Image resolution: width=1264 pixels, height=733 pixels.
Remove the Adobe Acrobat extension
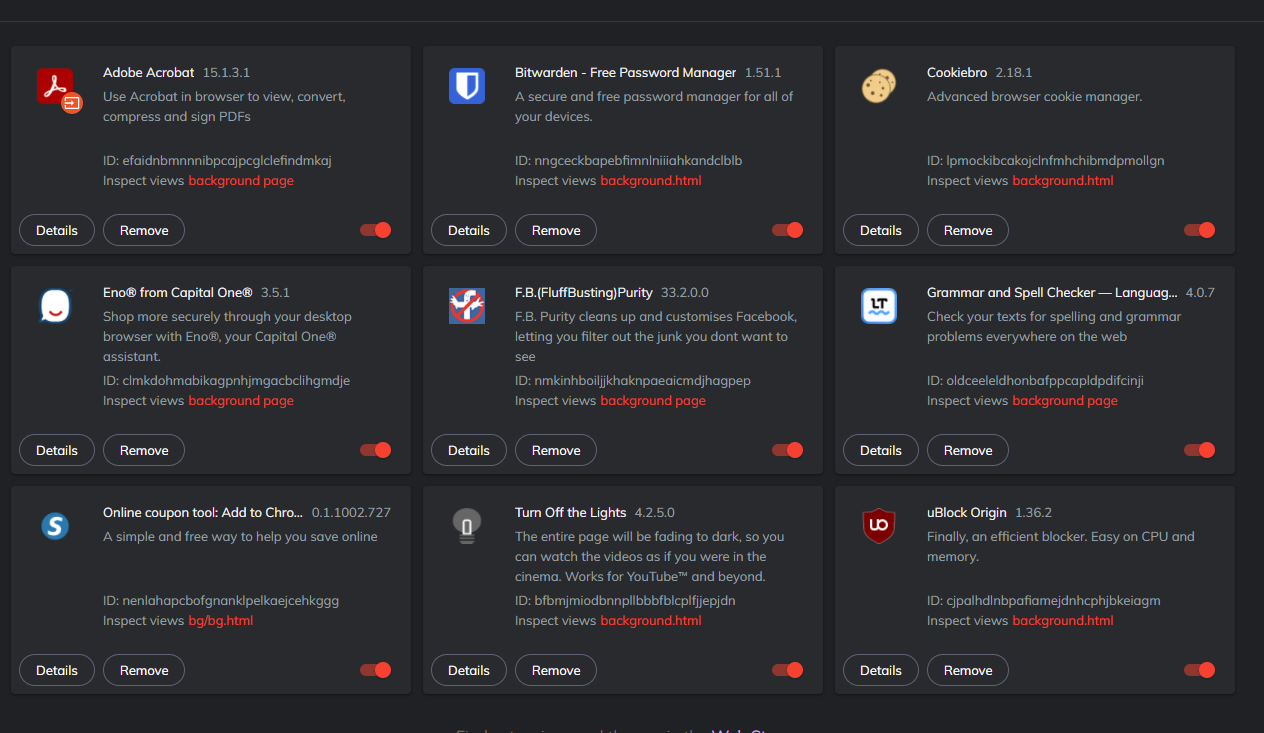click(144, 230)
